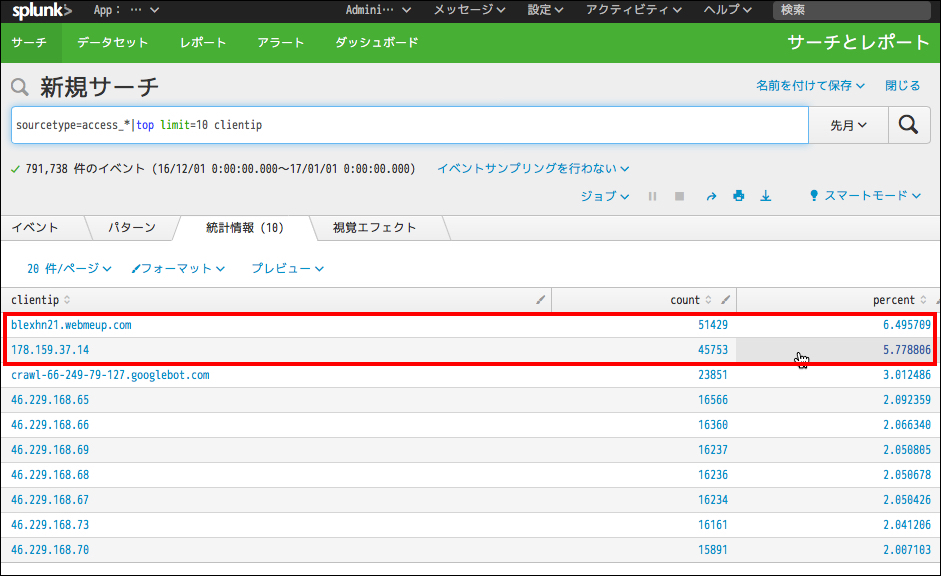Open the 20 件/ページ results dropdown

(x=69, y=269)
